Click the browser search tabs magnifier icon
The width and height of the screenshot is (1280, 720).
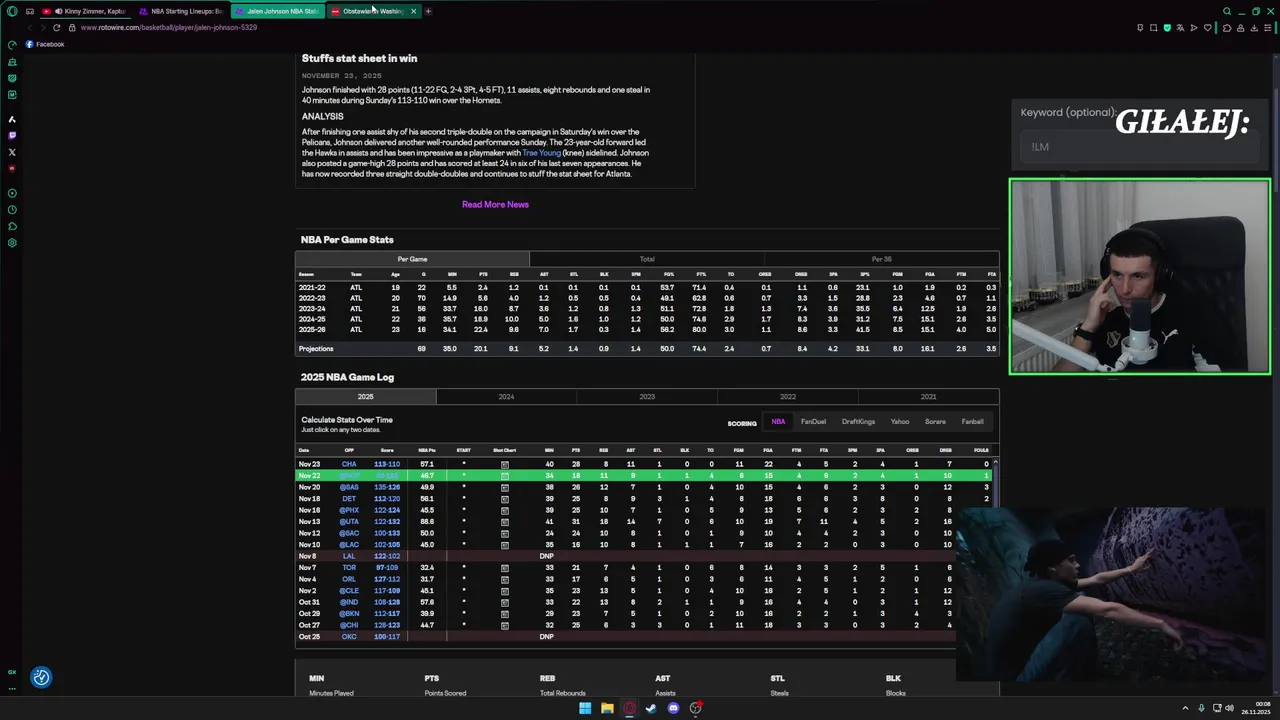click(1227, 11)
